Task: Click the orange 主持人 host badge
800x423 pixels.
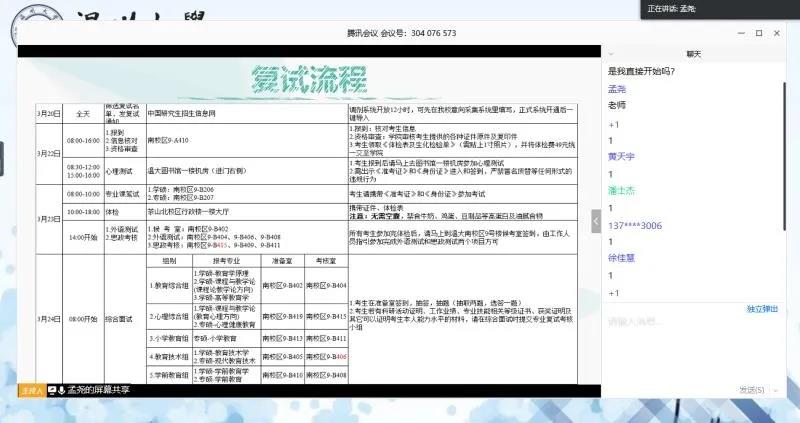Action: click(x=32, y=390)
